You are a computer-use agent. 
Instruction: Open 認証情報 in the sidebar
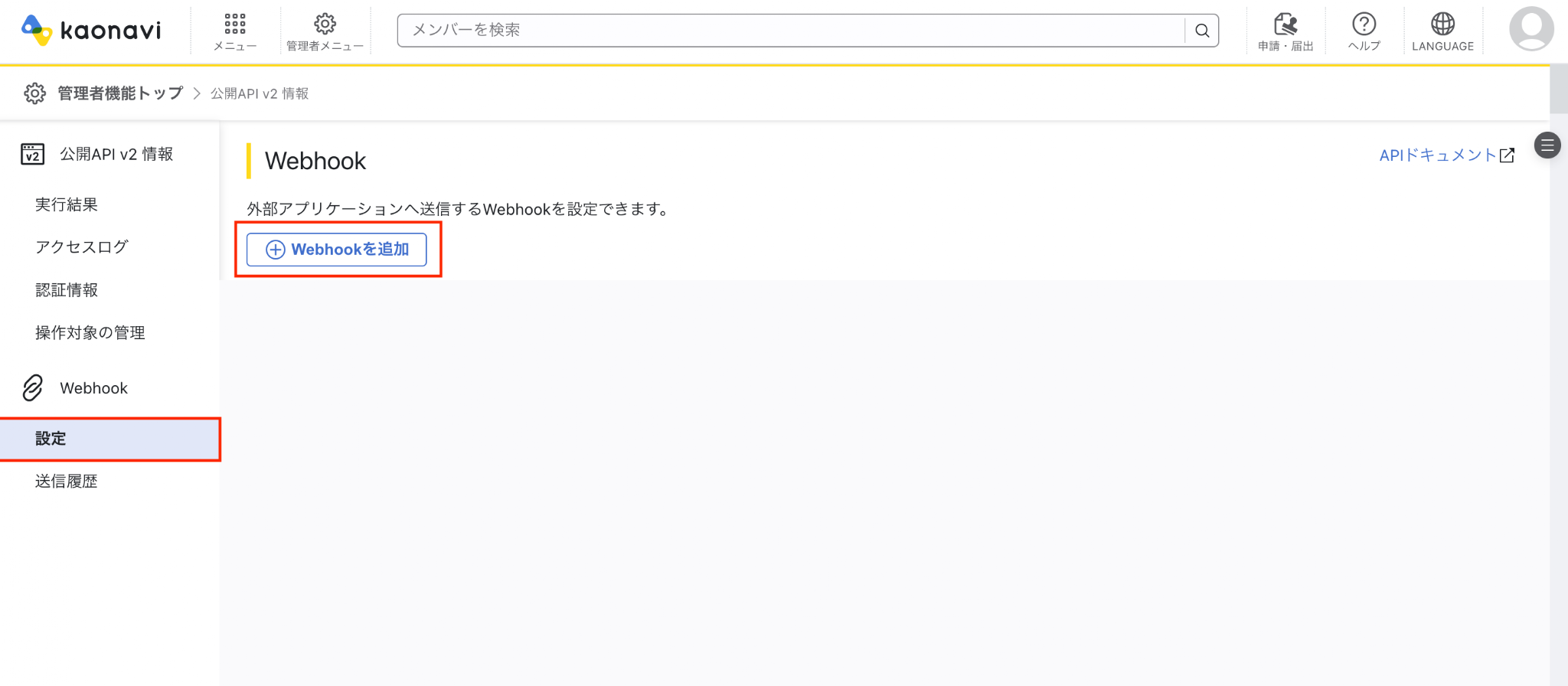coord(67,290)
